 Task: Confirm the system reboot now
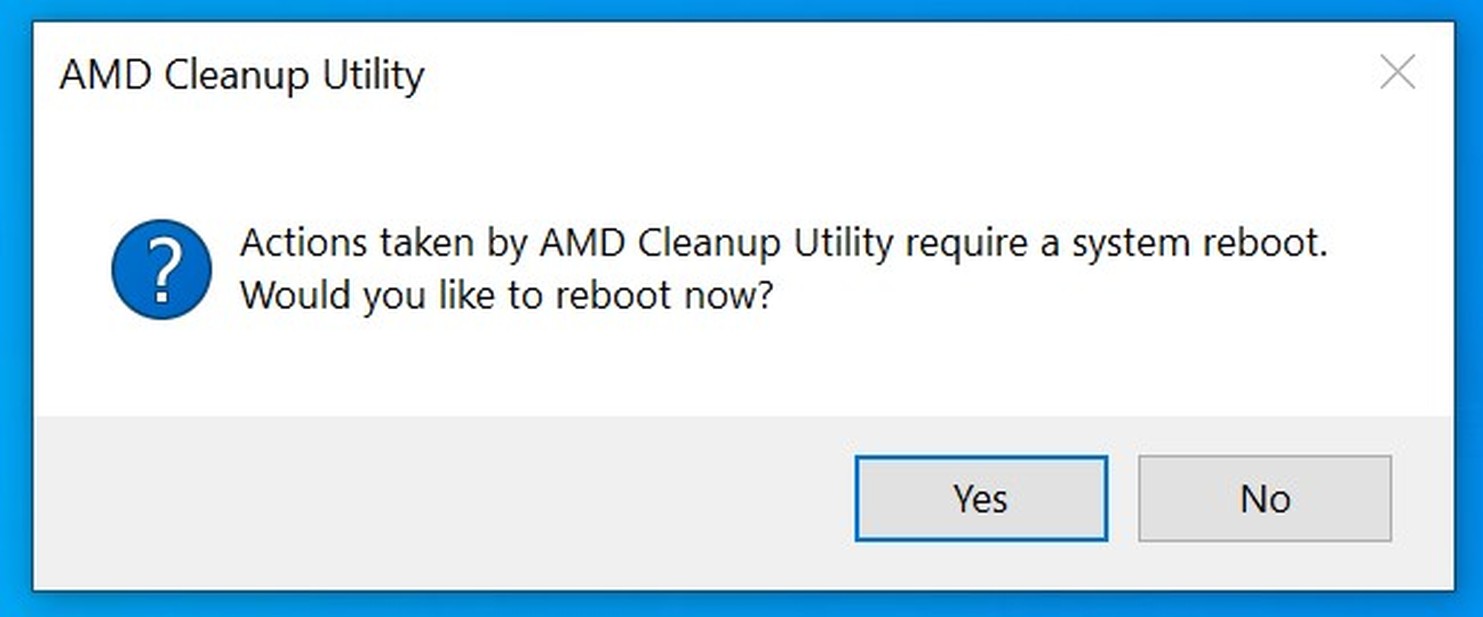click(x=980, y=498)
